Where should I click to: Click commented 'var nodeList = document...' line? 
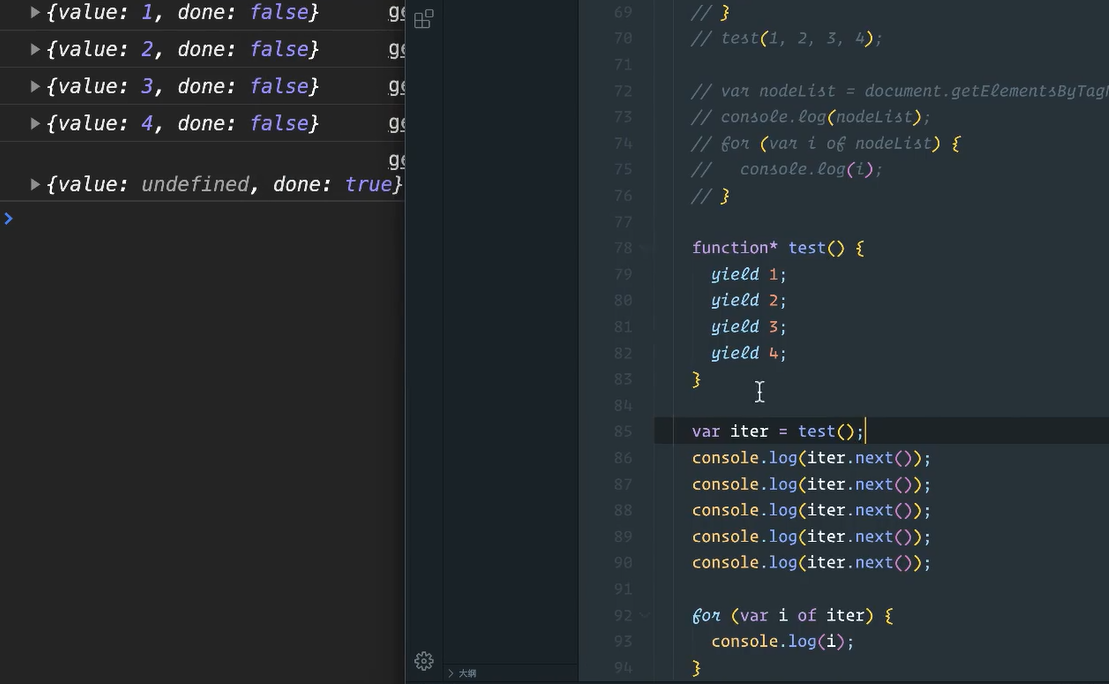point(900,91)
